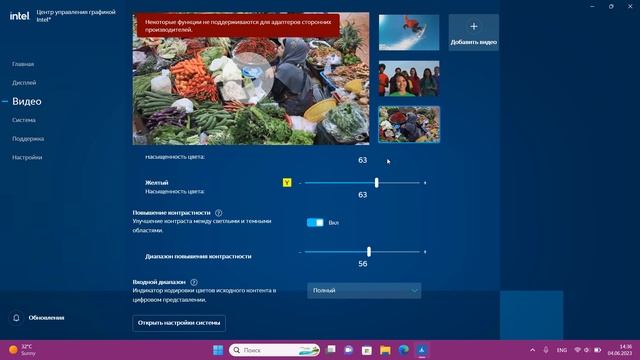Click the Intel logo

pyautogui.click(x=20, y=16)
